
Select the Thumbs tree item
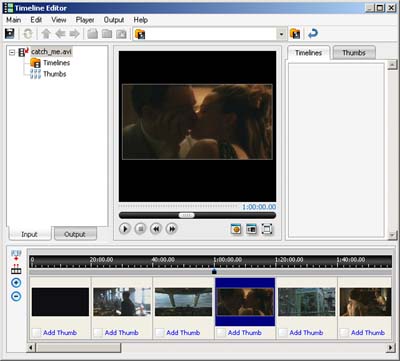click(55, 74)
